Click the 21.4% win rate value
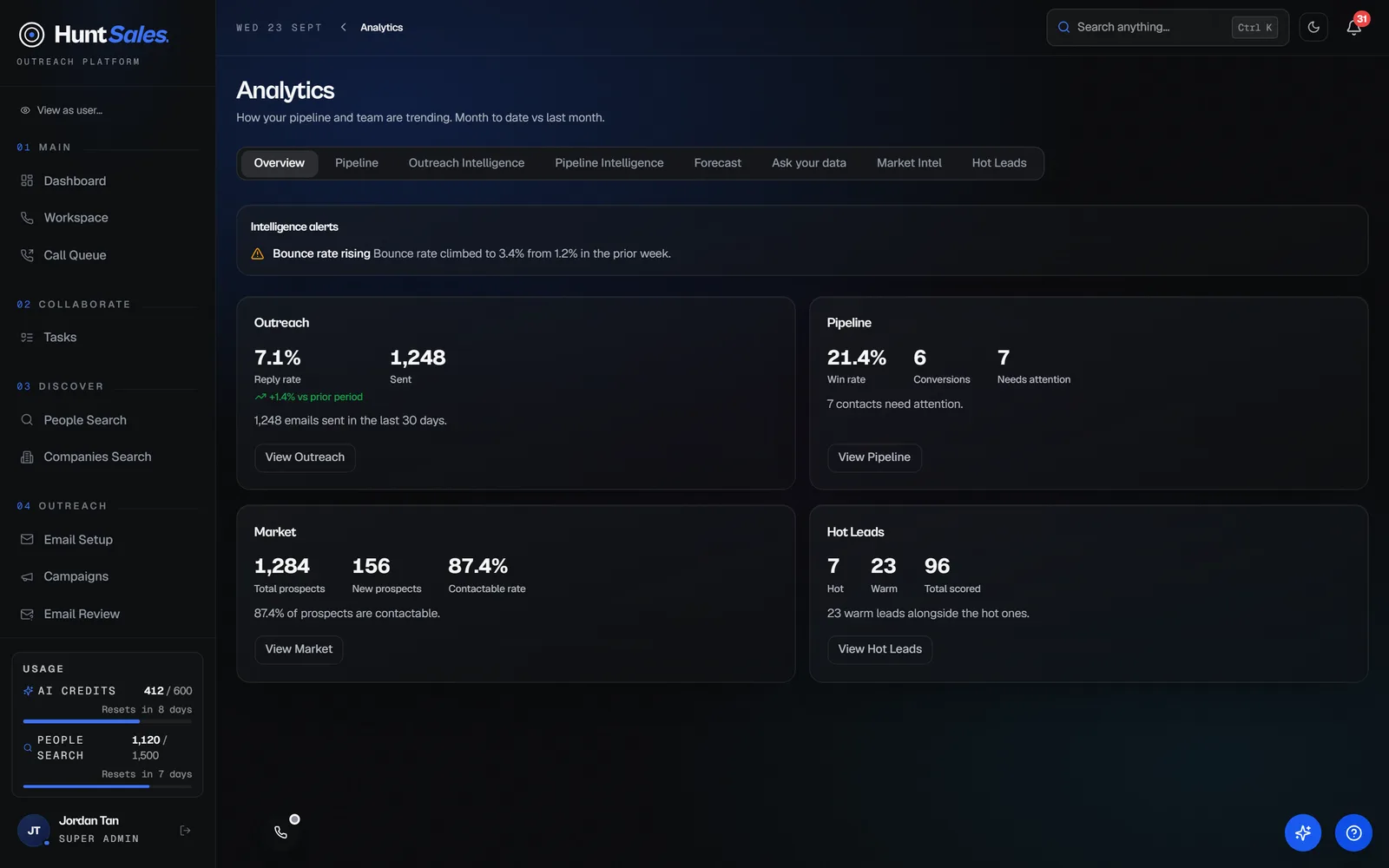1389x868 pixels. [x=857, y=358]
